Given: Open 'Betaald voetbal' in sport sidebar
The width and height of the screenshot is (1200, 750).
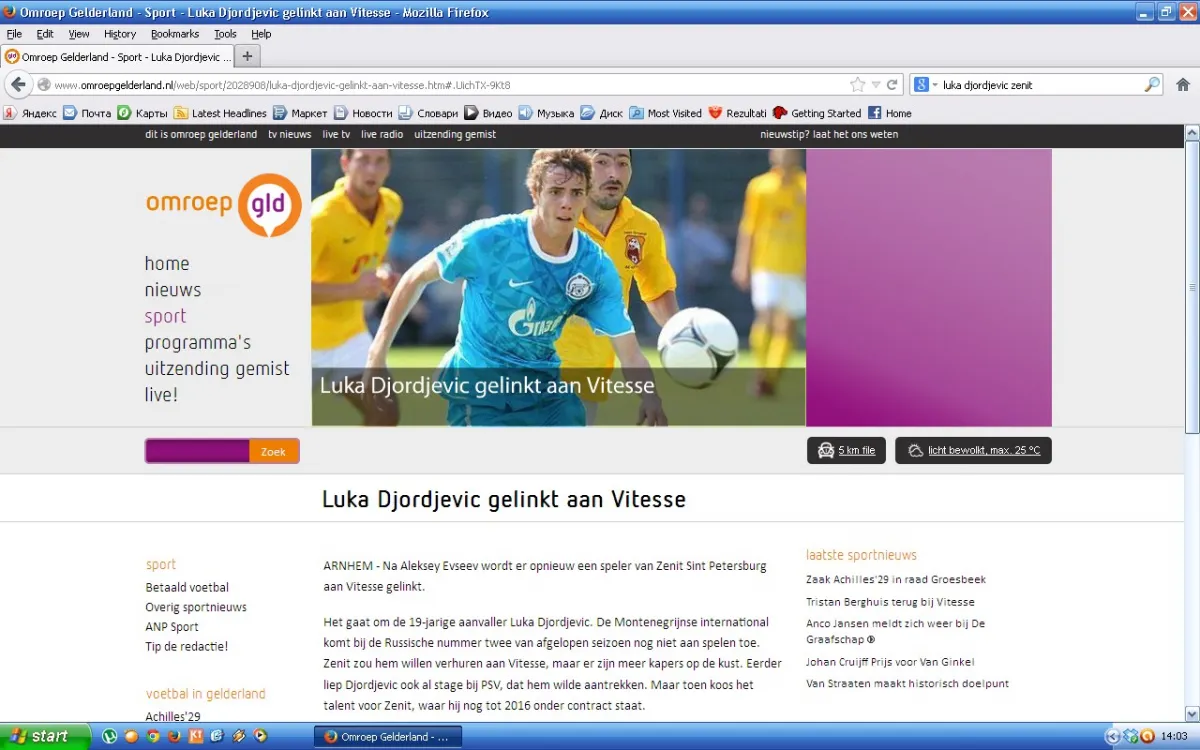Looking at the screenshot, I should pos(187,587).
